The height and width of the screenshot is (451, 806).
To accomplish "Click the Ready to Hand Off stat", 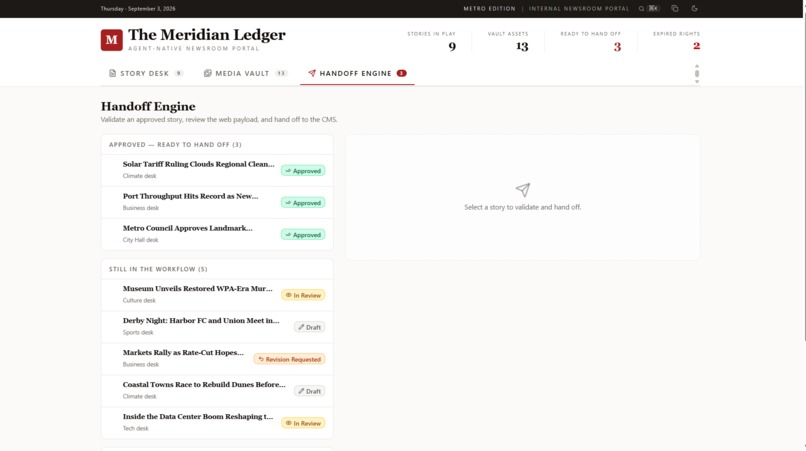I will [591, 41].
